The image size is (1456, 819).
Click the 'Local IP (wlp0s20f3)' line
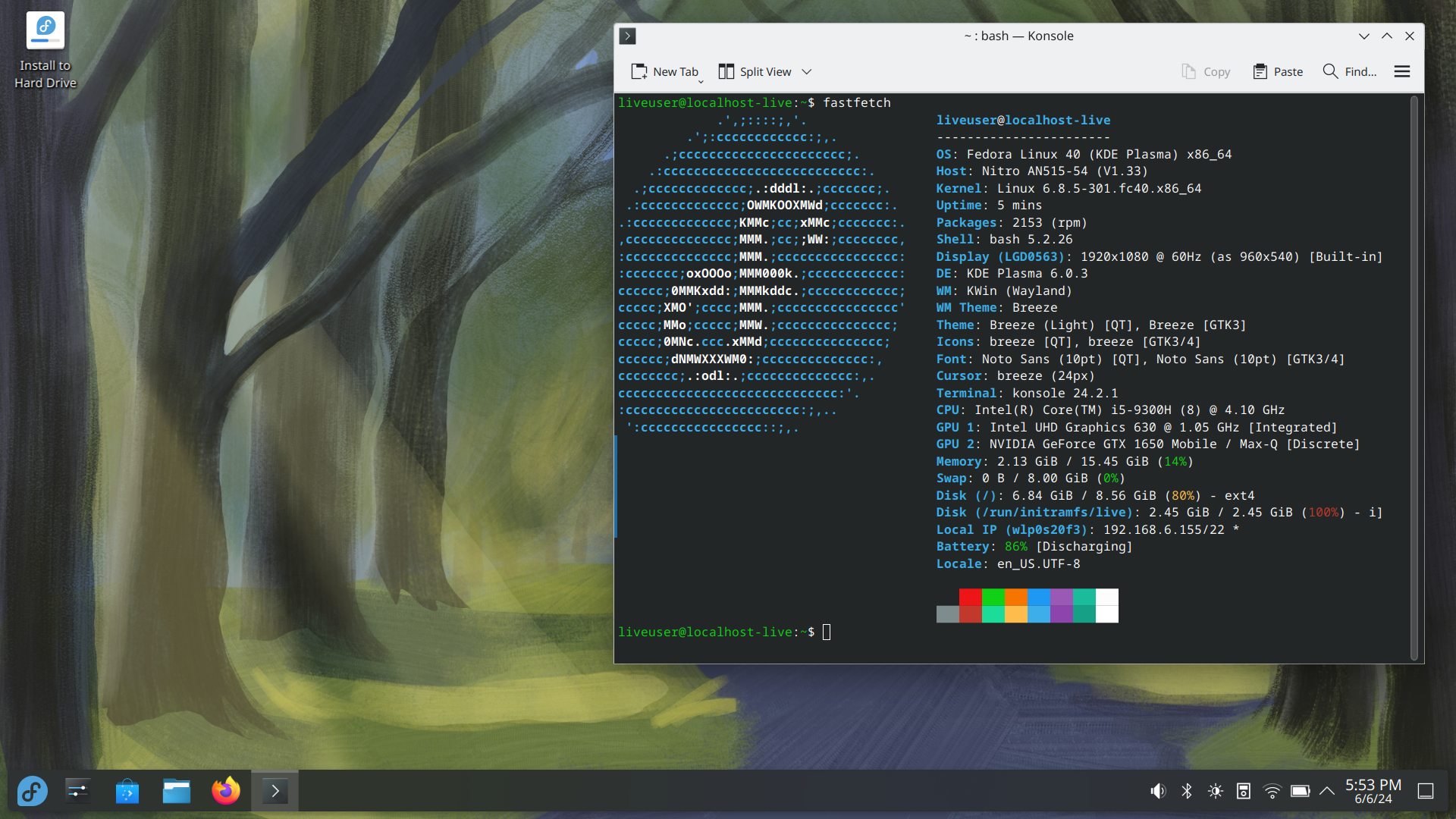(x=1087, y=529)
